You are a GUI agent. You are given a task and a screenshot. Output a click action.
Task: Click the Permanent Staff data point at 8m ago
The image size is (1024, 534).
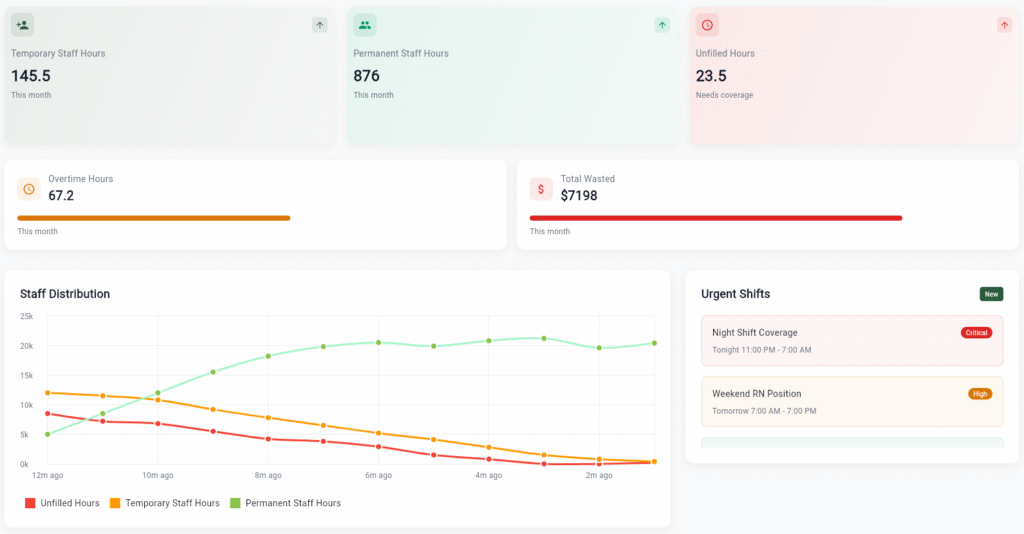pos(268,356)
